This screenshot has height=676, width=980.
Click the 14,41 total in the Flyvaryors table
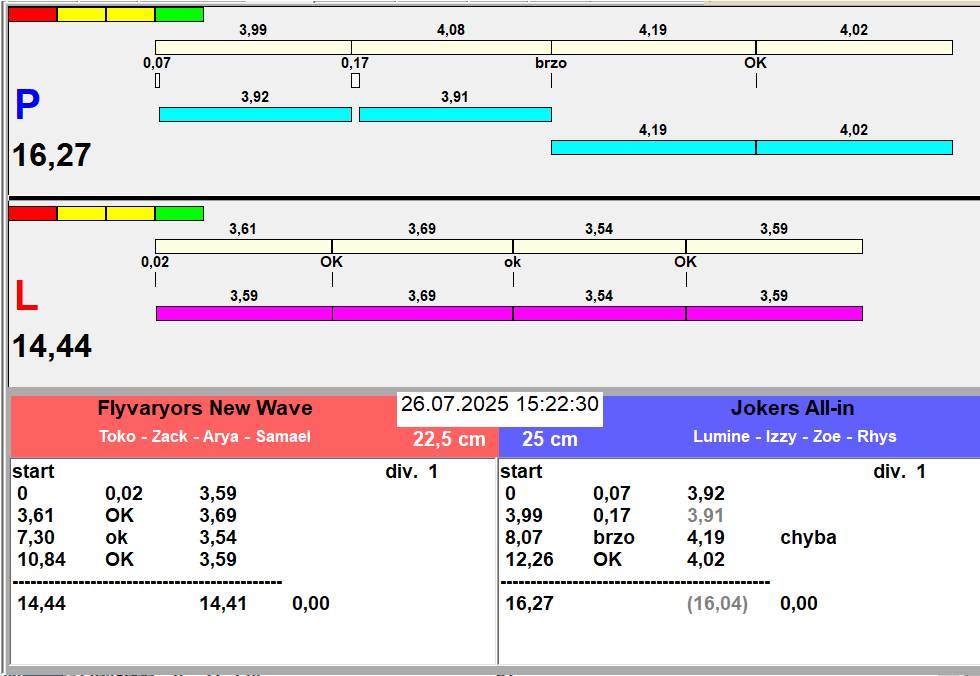point(223,604)
